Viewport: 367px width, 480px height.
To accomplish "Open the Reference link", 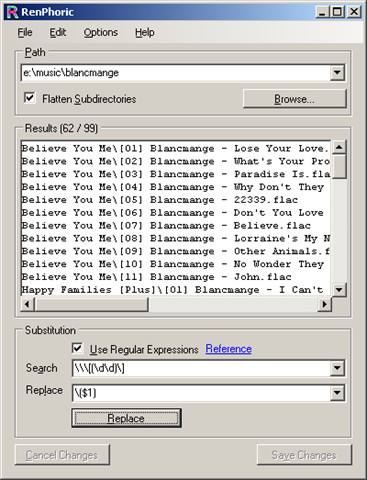I will [228, 349].
